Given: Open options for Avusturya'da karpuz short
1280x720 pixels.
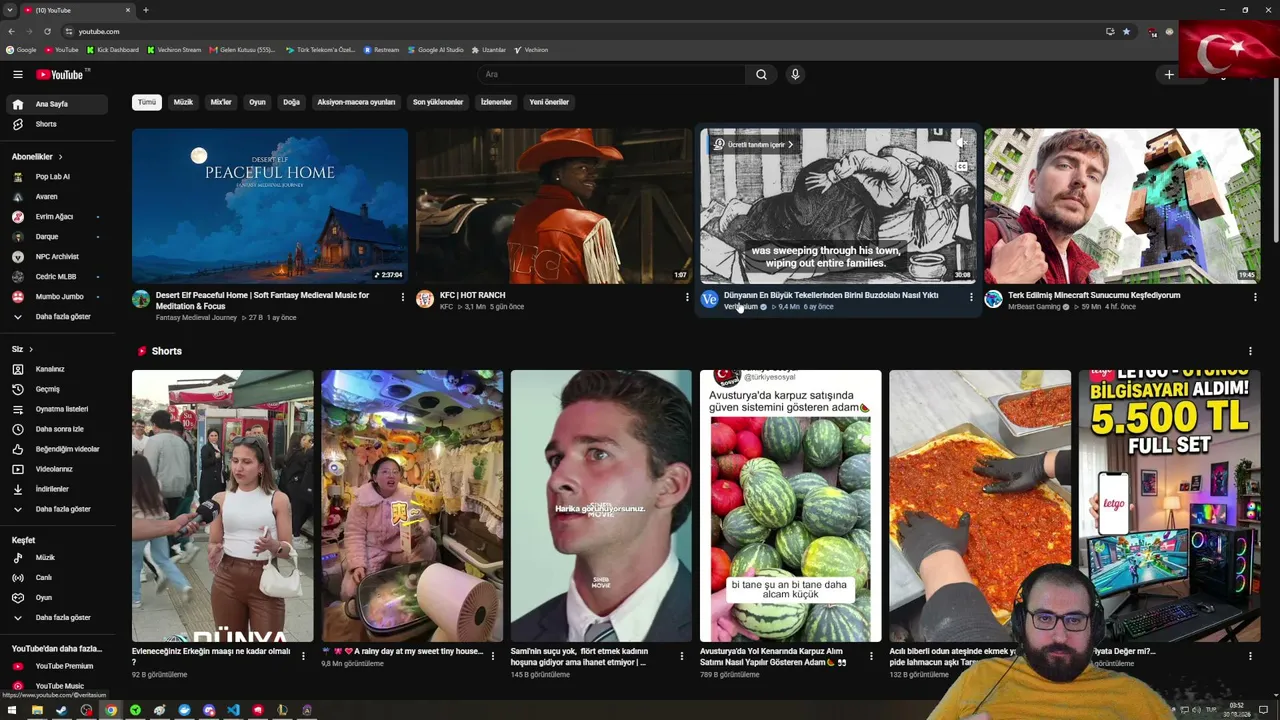Looking at the screenshot, I should click(870, 656).
